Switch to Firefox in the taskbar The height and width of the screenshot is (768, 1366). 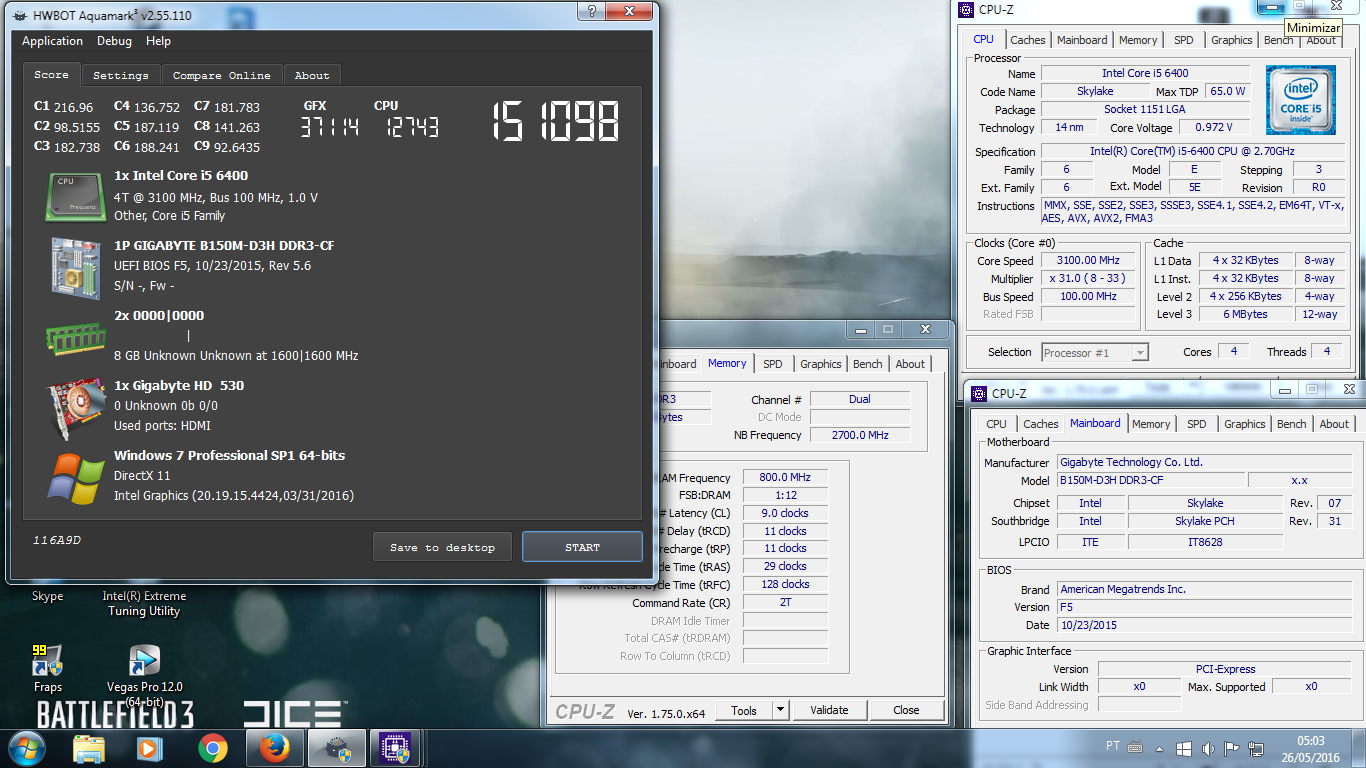click(274, 748)
